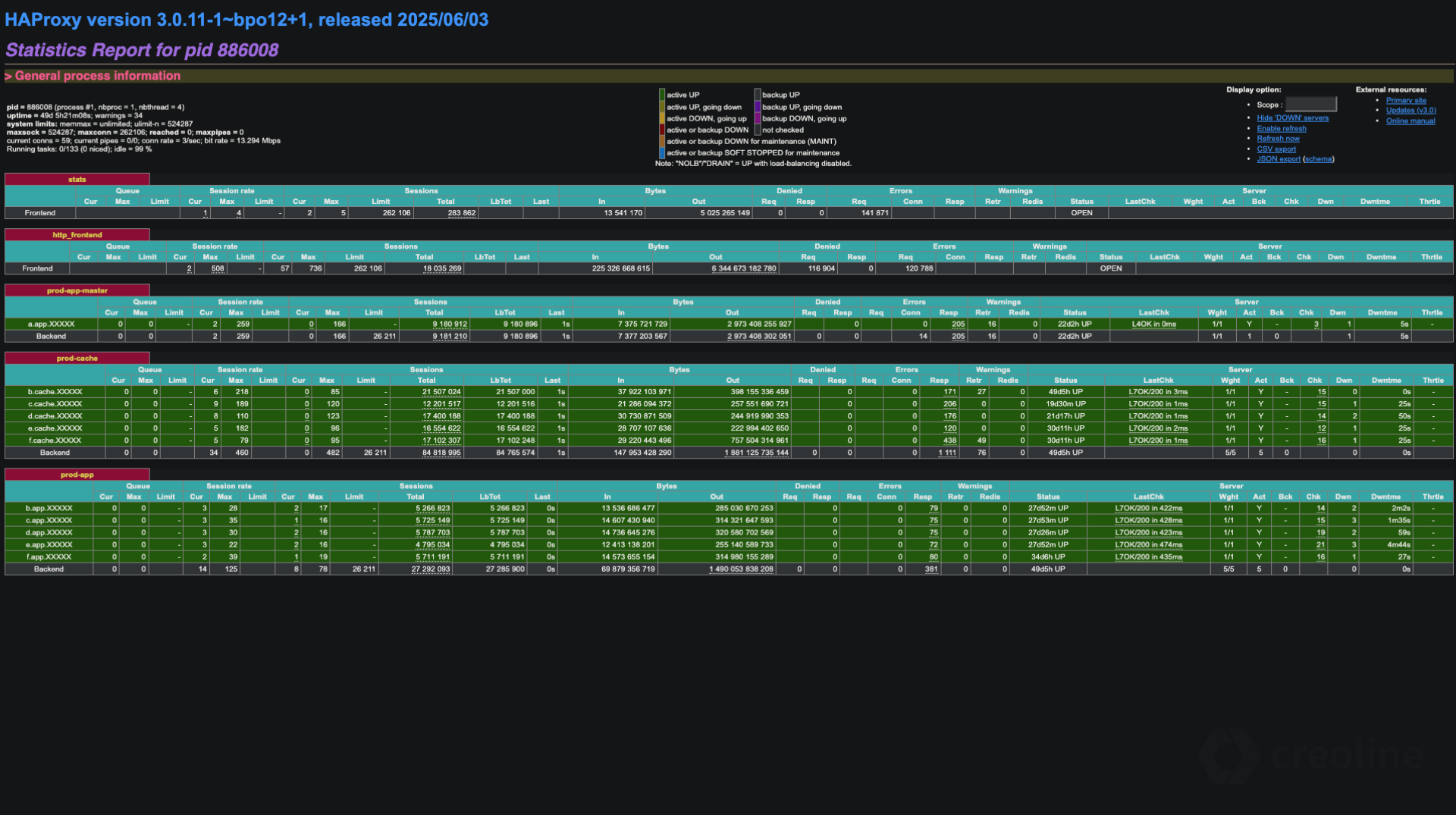
Task: Click the 'Statistics Report for pid 886008' title
Action: coord(142,50)
